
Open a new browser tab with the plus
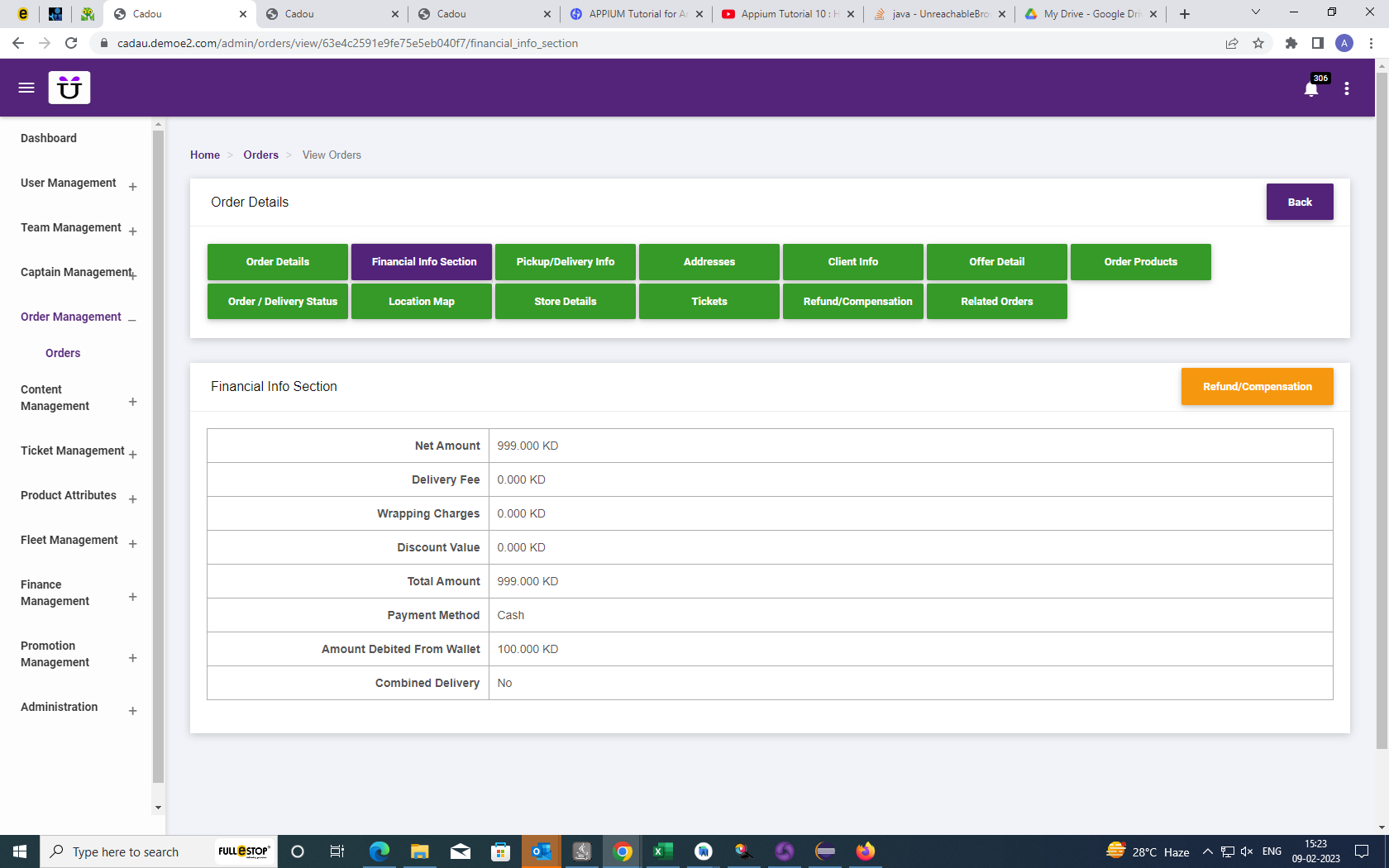pos(1185,14)
